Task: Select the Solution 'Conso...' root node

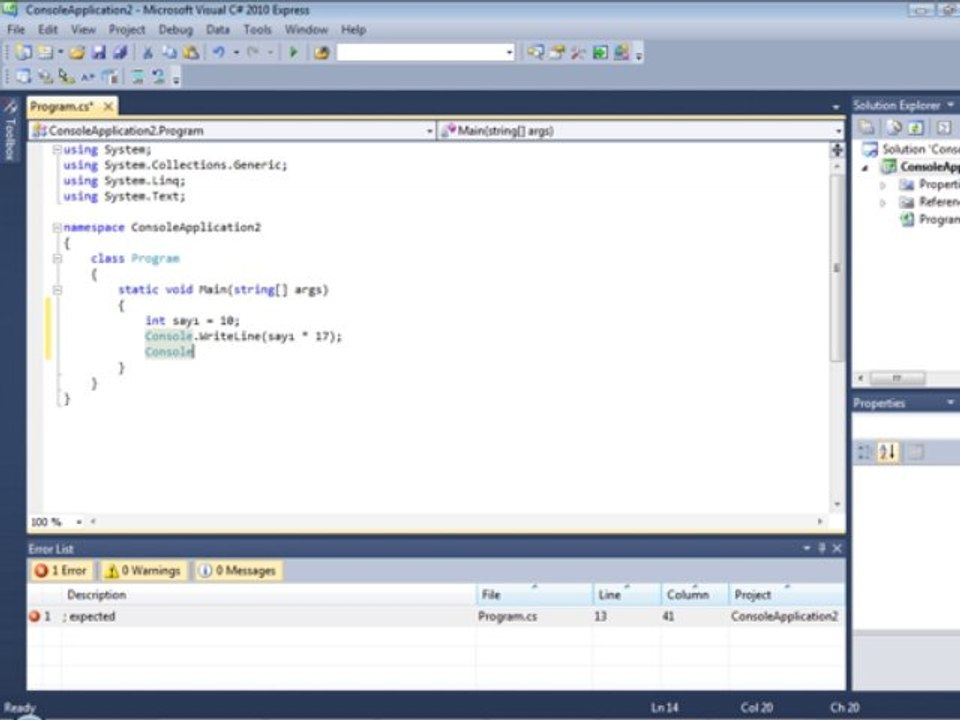Action: click(910, 149)
